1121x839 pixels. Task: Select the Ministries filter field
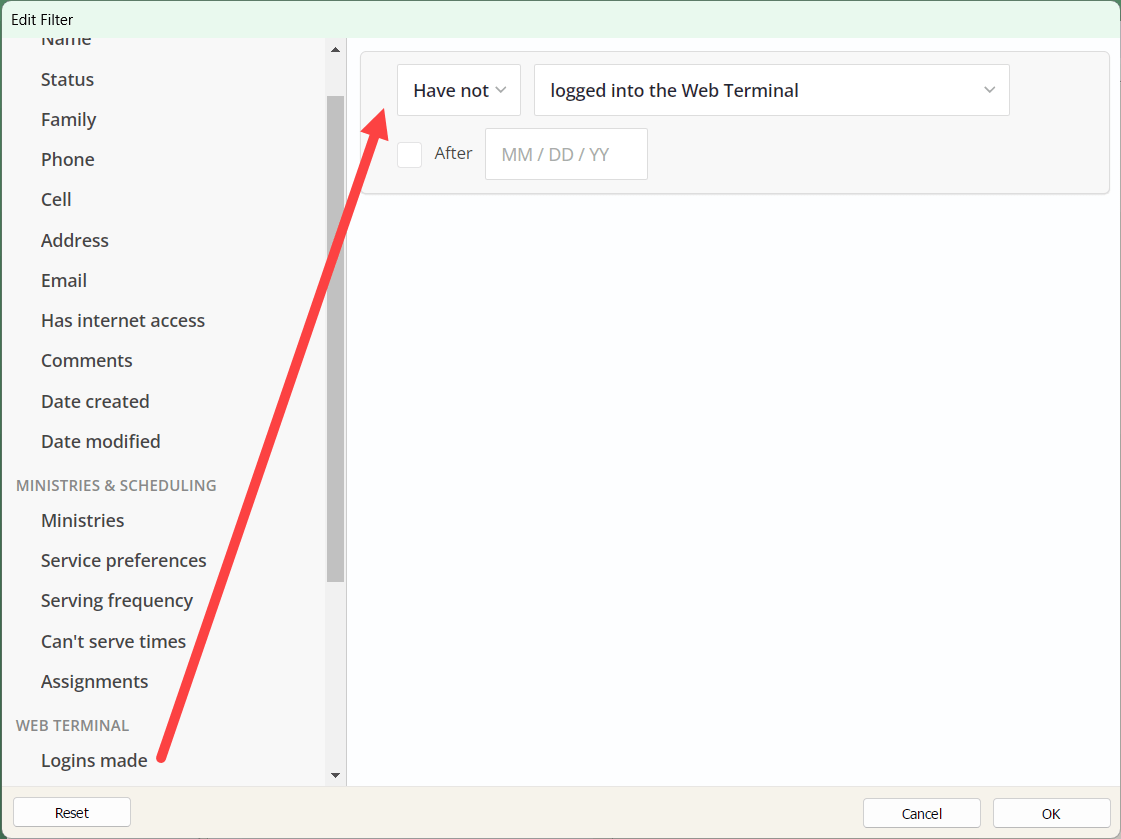click(82, 520)
